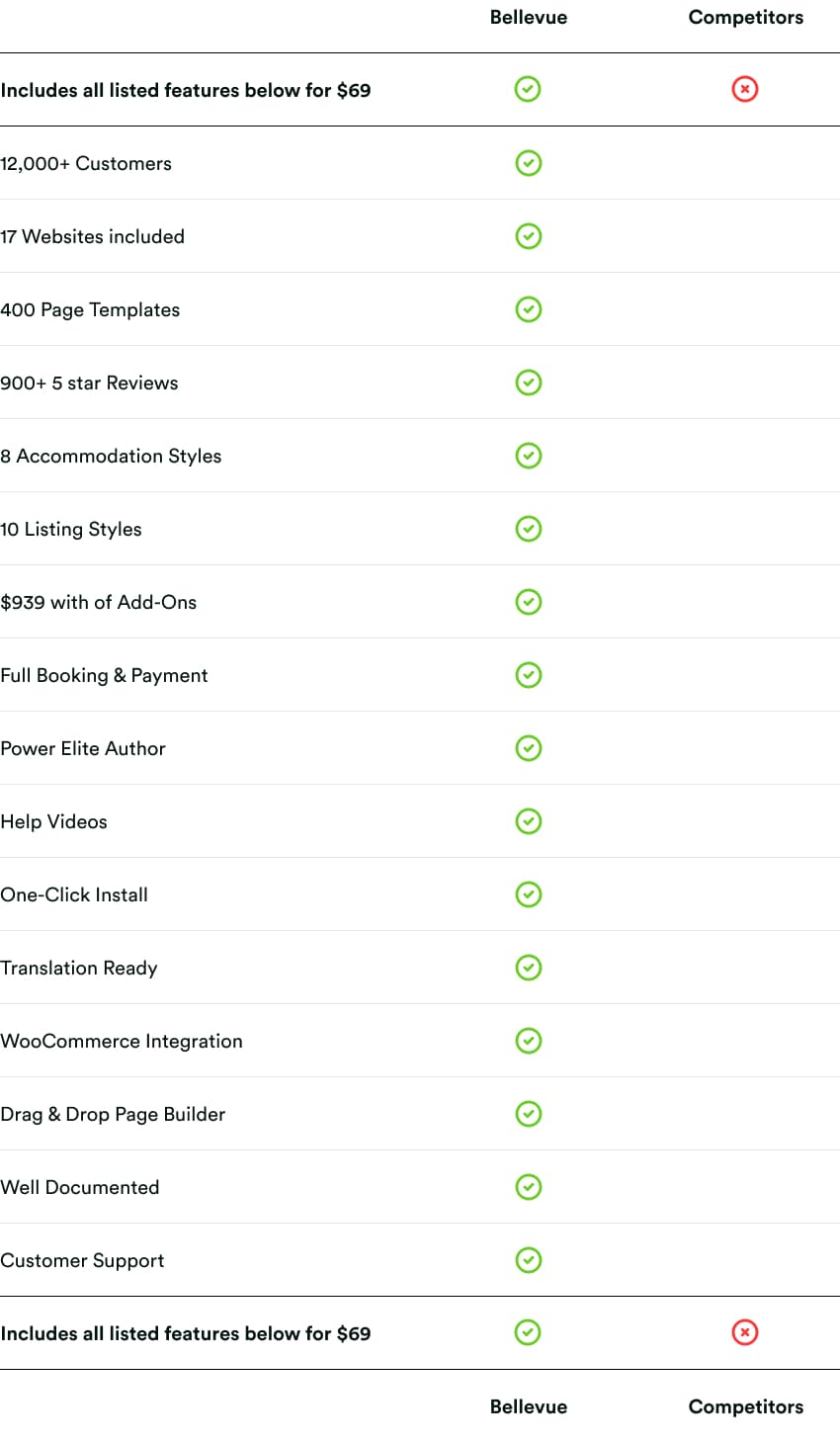Click the top Competitors column header

coord(746,17)
